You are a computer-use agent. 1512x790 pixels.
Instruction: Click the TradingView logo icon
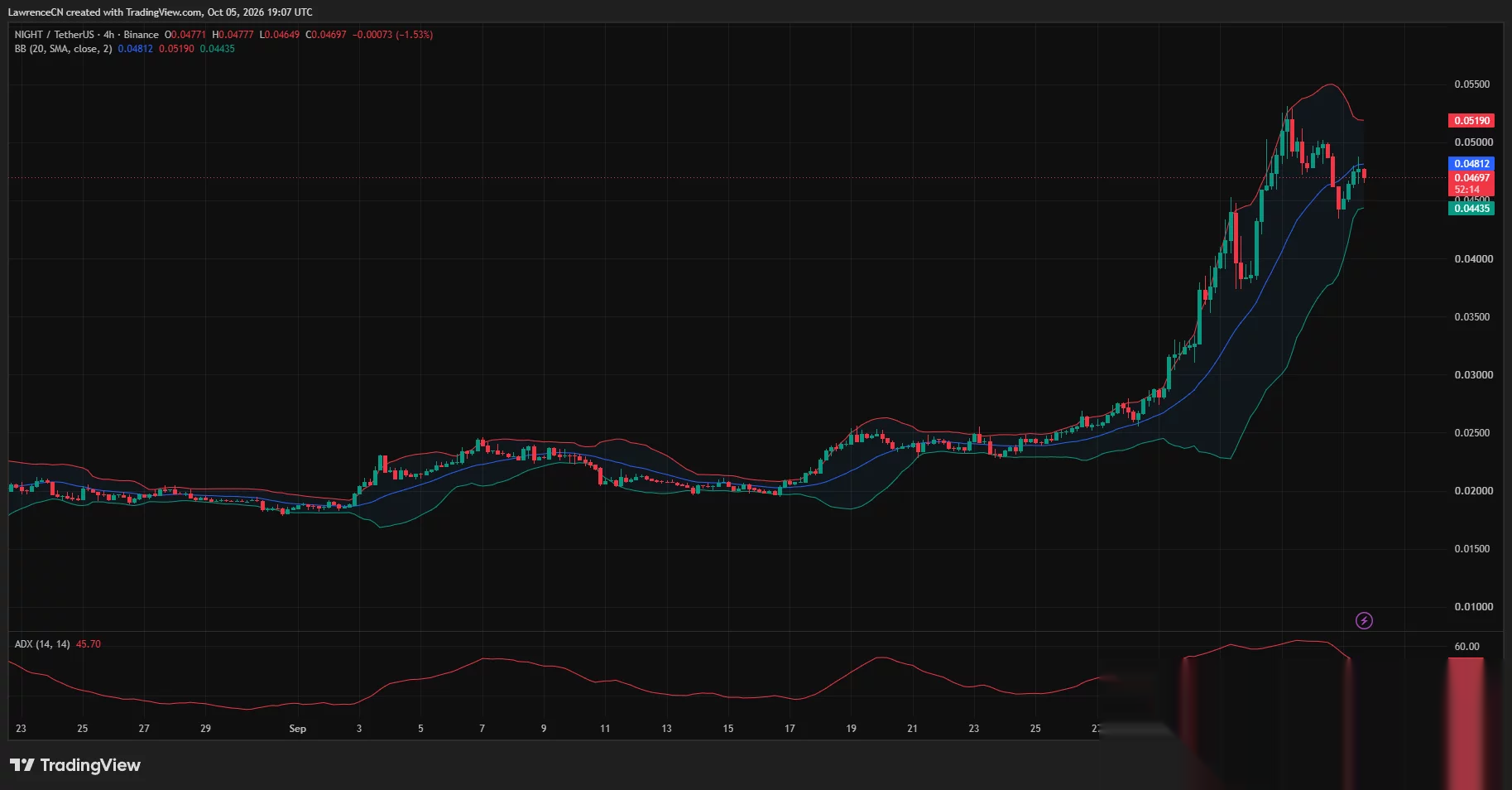22,764
